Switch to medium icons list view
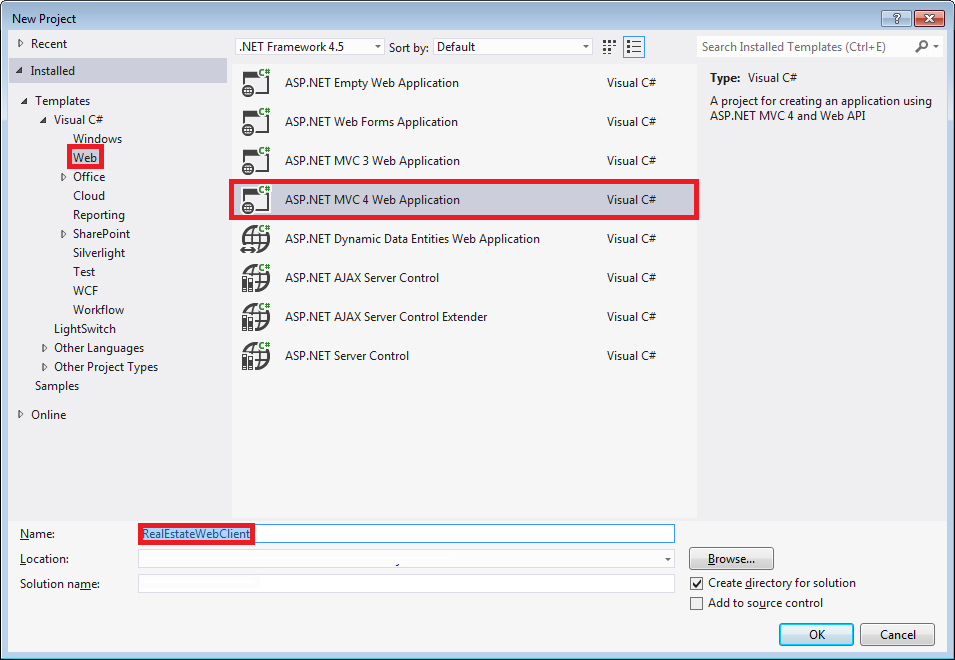The image size is (955, 660). click(x=634, y=47)
